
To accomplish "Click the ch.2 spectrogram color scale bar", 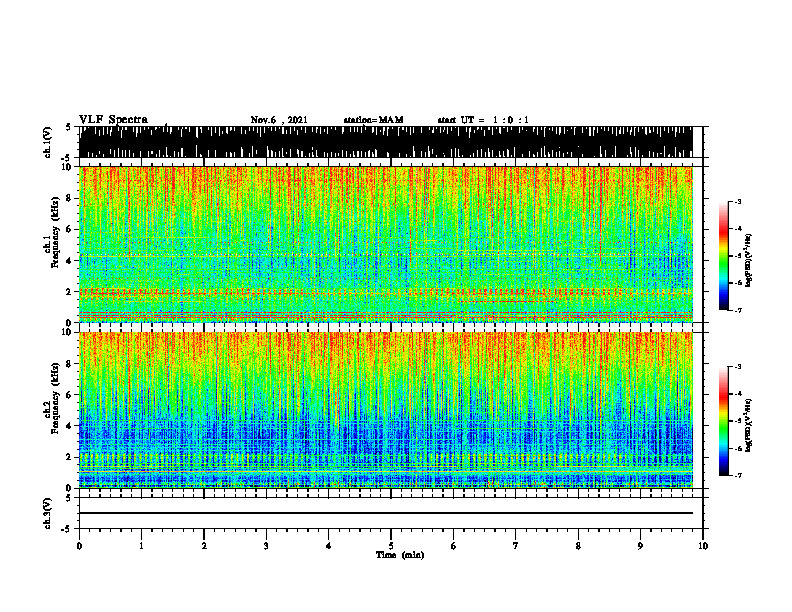I will pyautogui.click(x=723, y=421).
